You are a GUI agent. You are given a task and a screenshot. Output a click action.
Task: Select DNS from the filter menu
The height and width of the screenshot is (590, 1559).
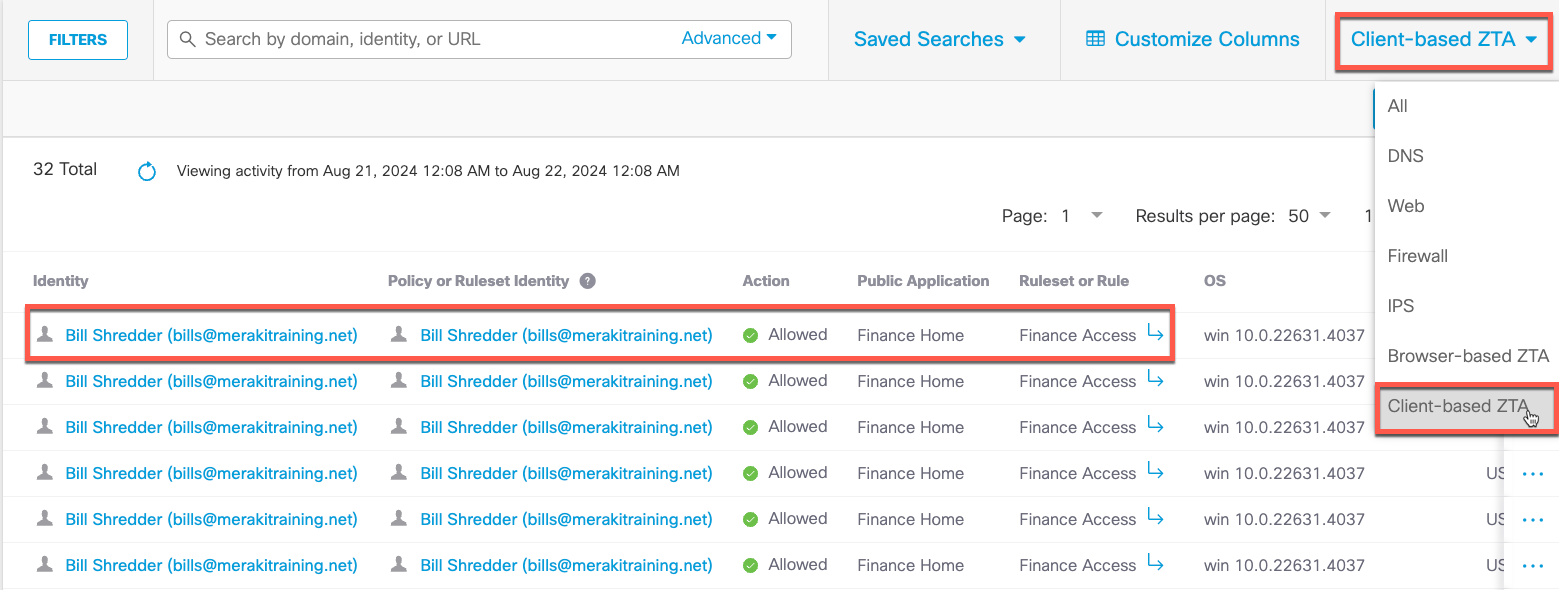1405,156
